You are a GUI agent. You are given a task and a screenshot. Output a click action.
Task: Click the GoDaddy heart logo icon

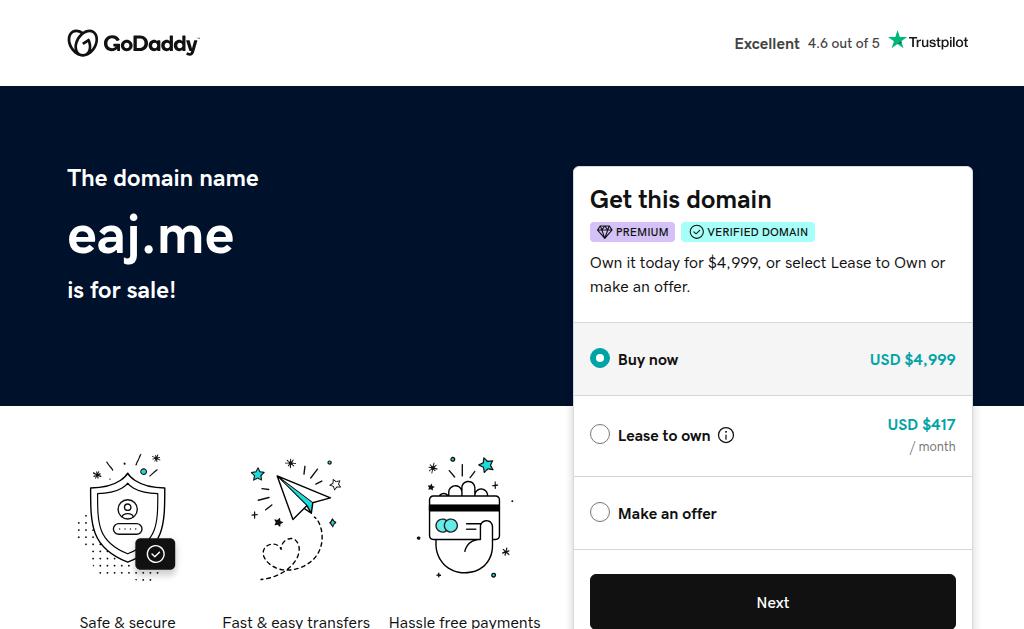point(83,43)
